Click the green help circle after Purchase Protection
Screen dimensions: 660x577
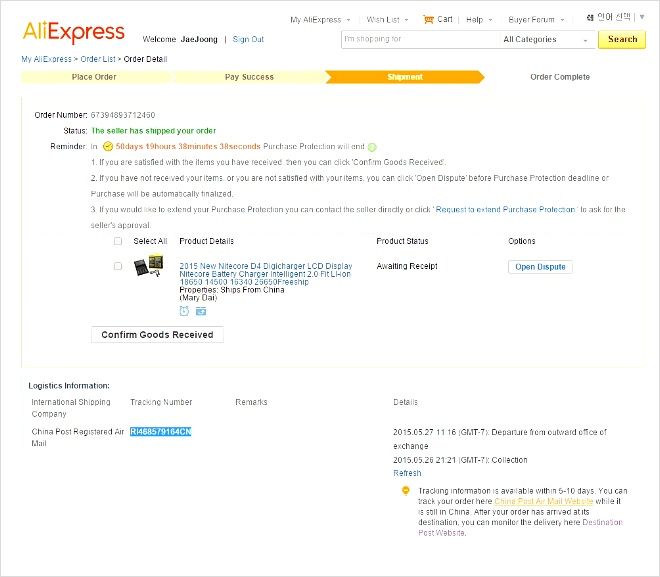coord(372,147)
